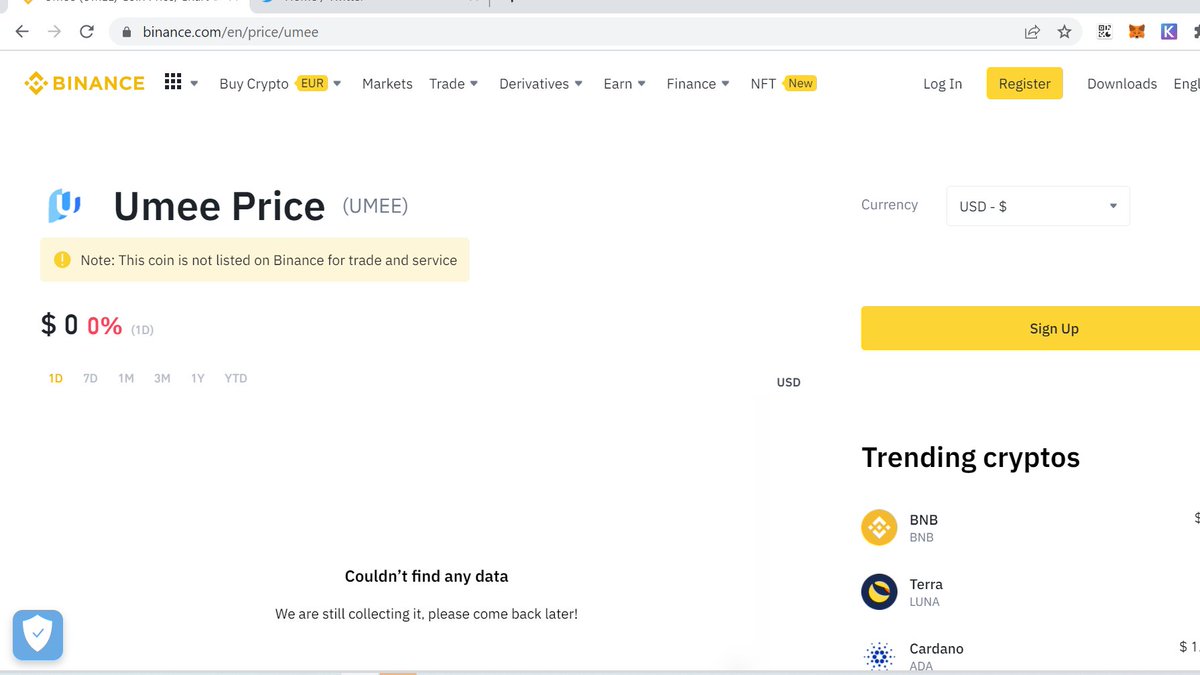Screen dimensions: 1200x675
Task: Click the share page icon in address bar
Action: [1032, 32]
